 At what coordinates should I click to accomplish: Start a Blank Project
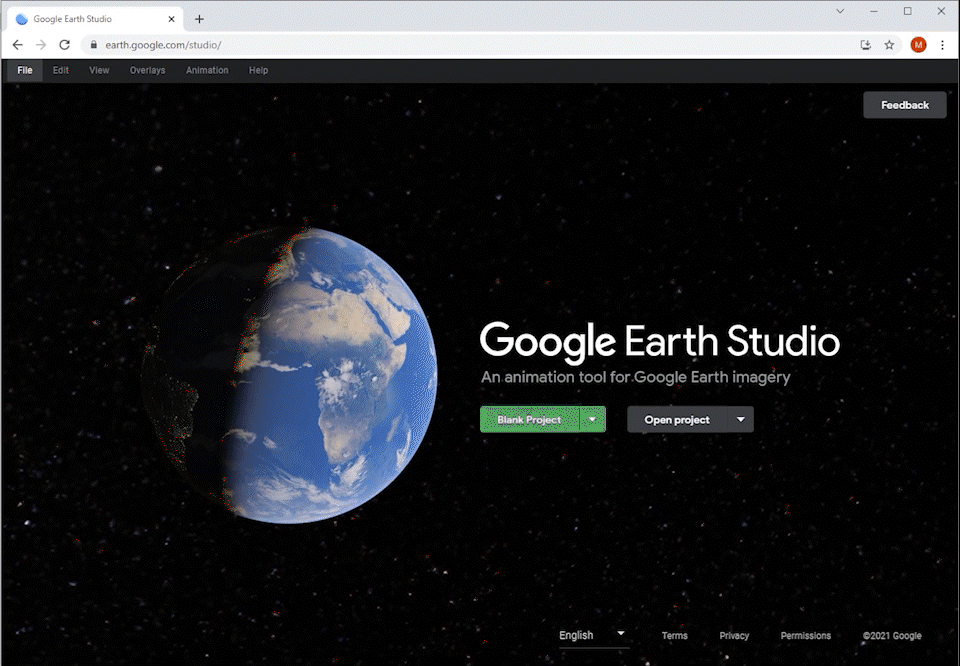click(529, 419)
